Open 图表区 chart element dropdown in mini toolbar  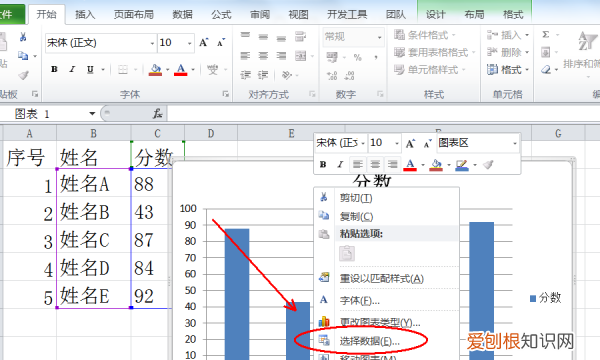[515, 143]
